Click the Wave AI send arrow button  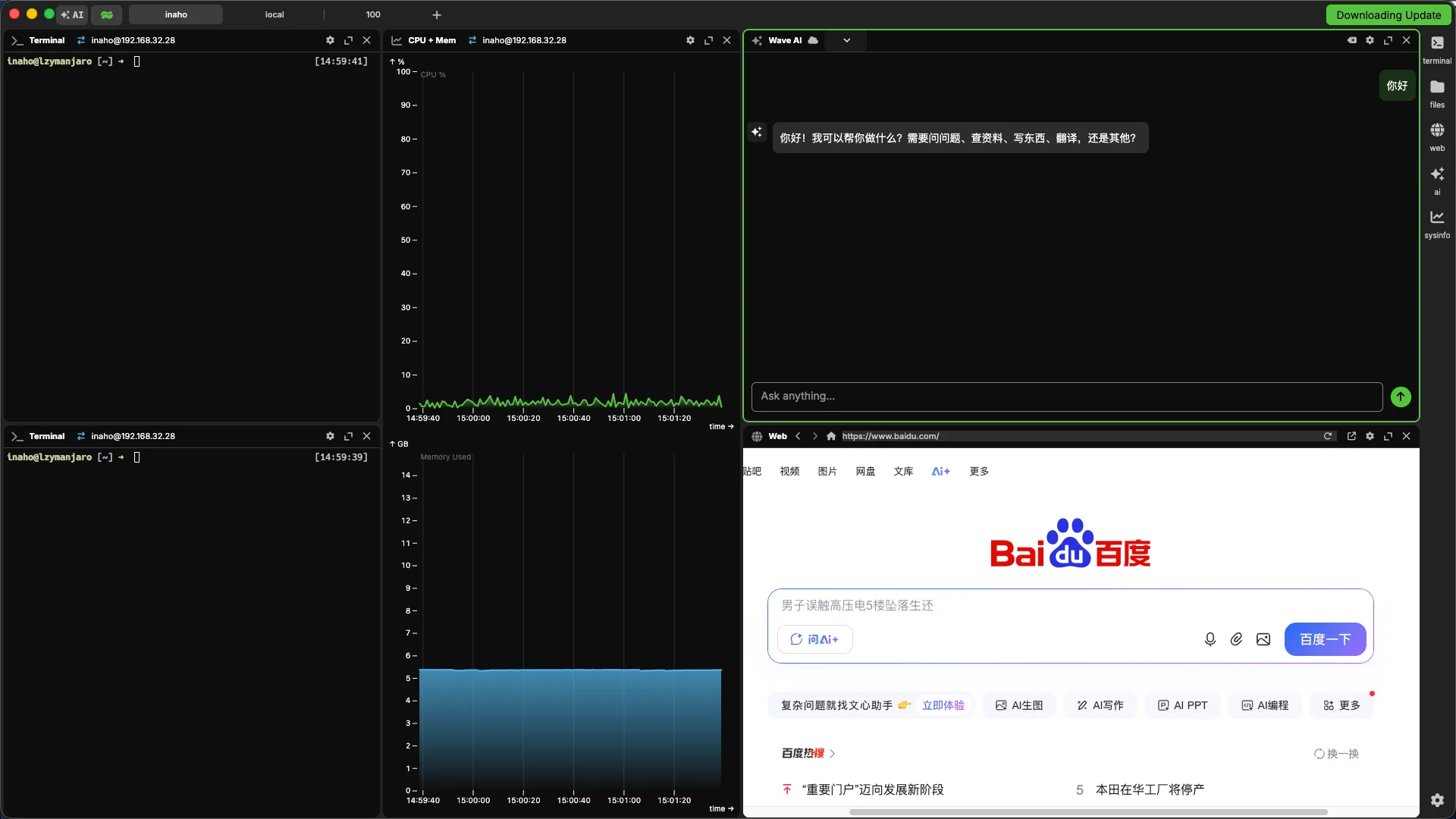click(x=1400, y=397)
